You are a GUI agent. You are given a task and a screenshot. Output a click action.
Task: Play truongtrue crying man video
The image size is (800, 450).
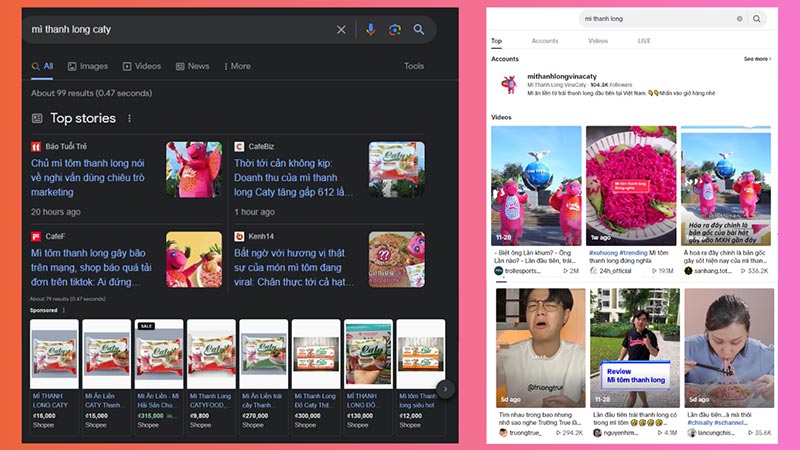(541, 348)
